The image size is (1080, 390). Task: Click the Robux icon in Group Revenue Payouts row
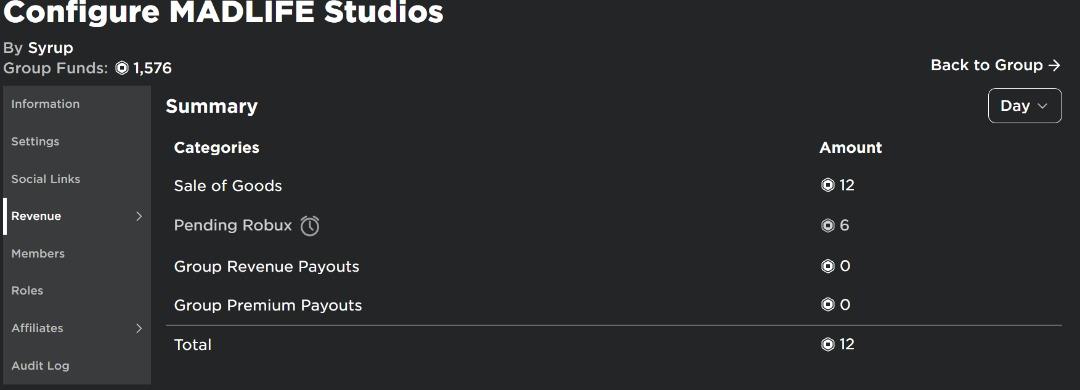pyautogui.click(x=827, y=266)
